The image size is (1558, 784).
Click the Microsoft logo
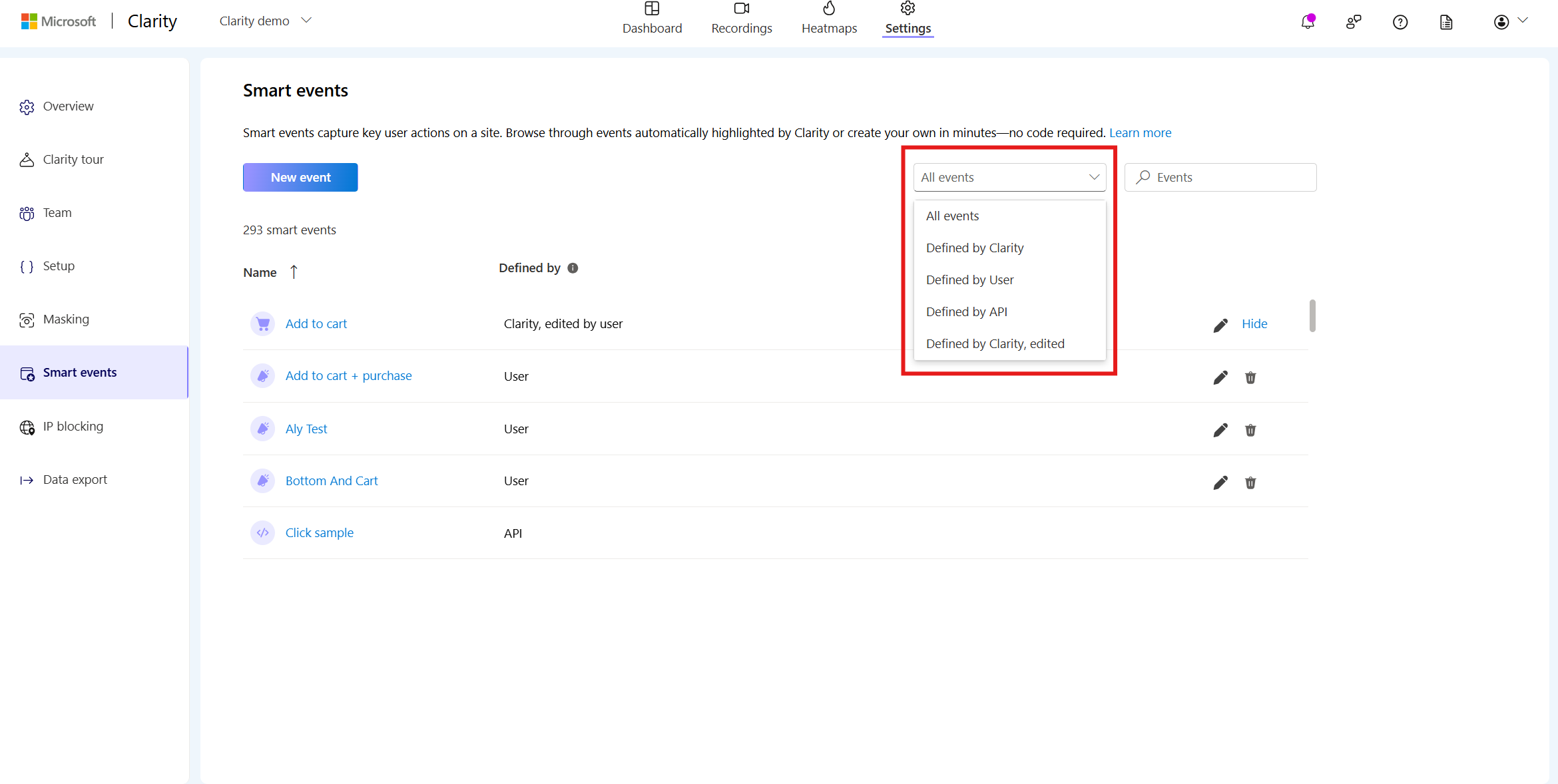[x=59, y=21]
